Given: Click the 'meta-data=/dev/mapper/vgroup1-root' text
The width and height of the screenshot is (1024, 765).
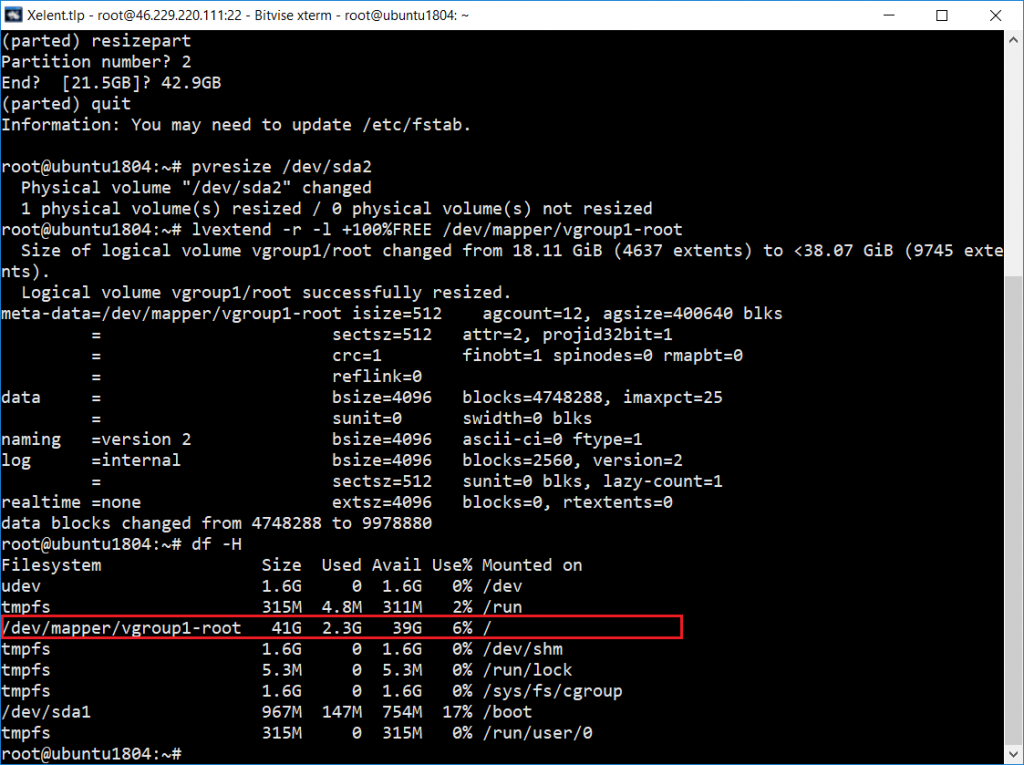Looking at the screenshot, I should (x=171, y=314).
